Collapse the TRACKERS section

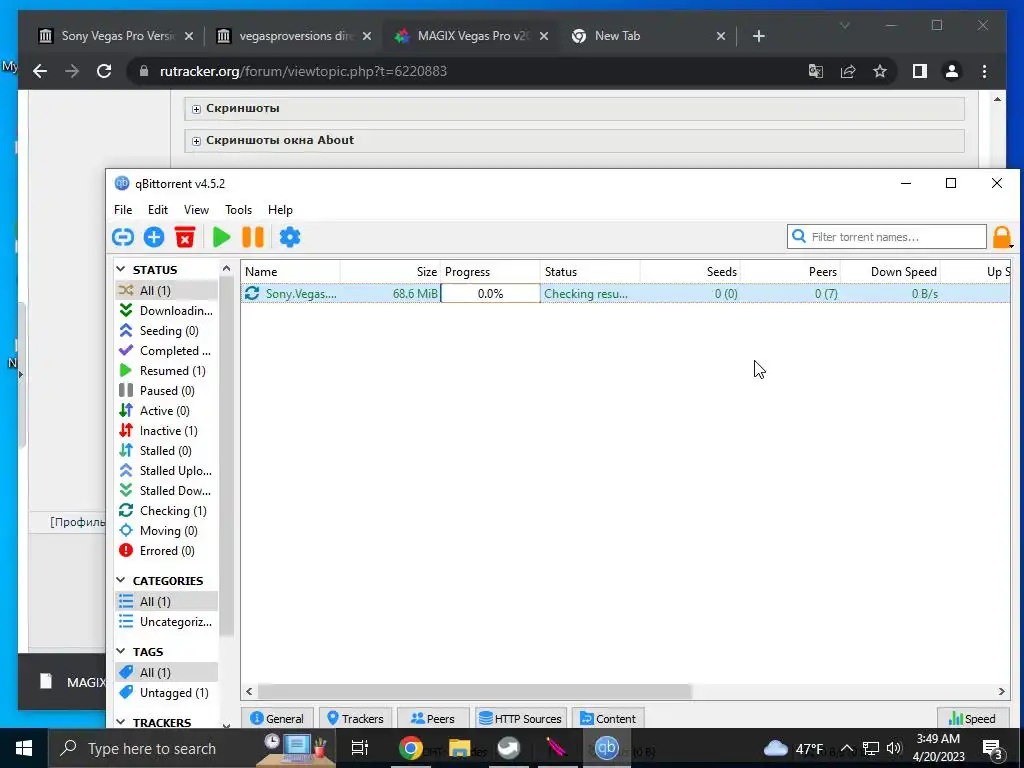point(121,722)
